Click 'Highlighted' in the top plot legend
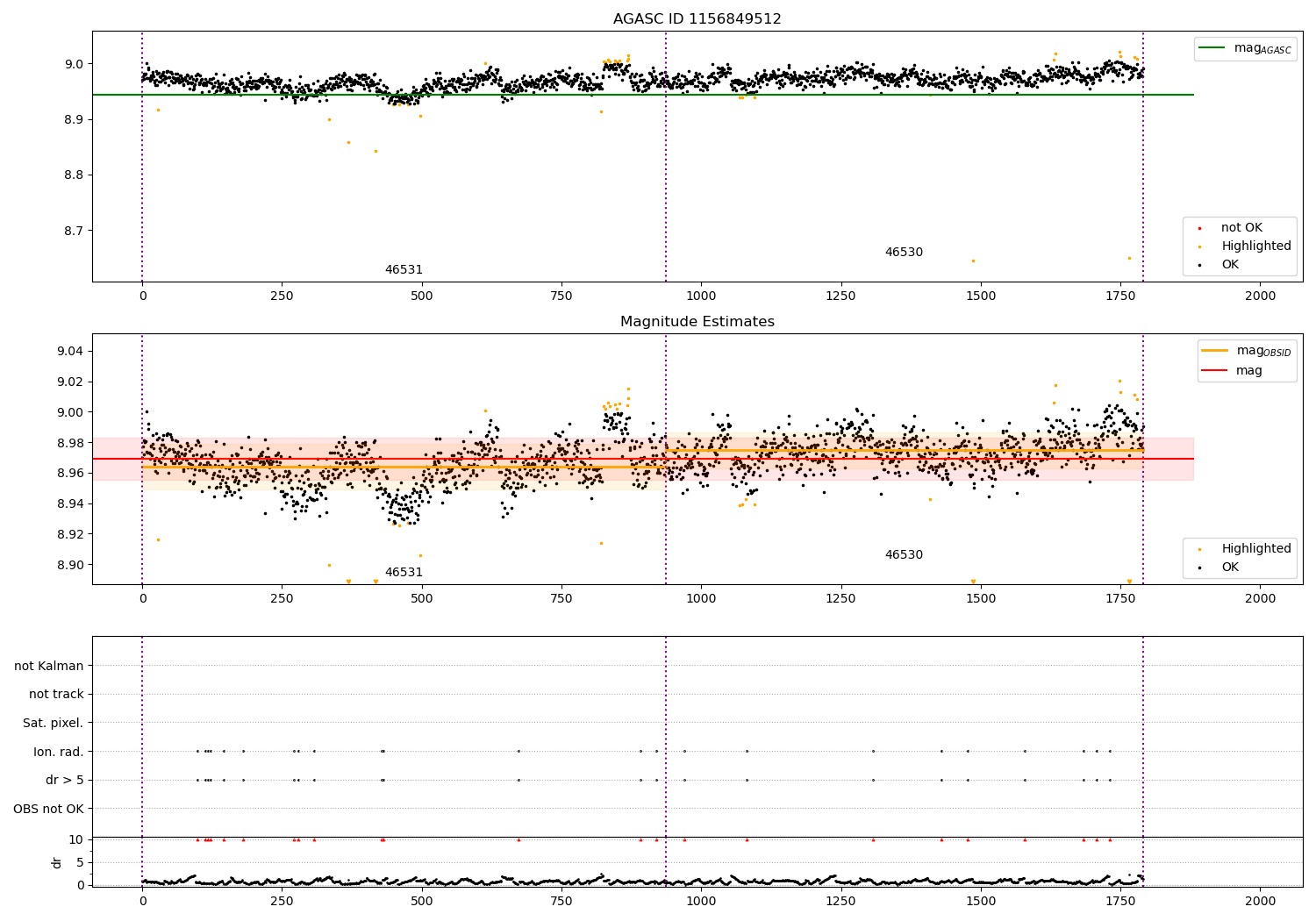The image size is (1316, 921). tap(1256, 246)
